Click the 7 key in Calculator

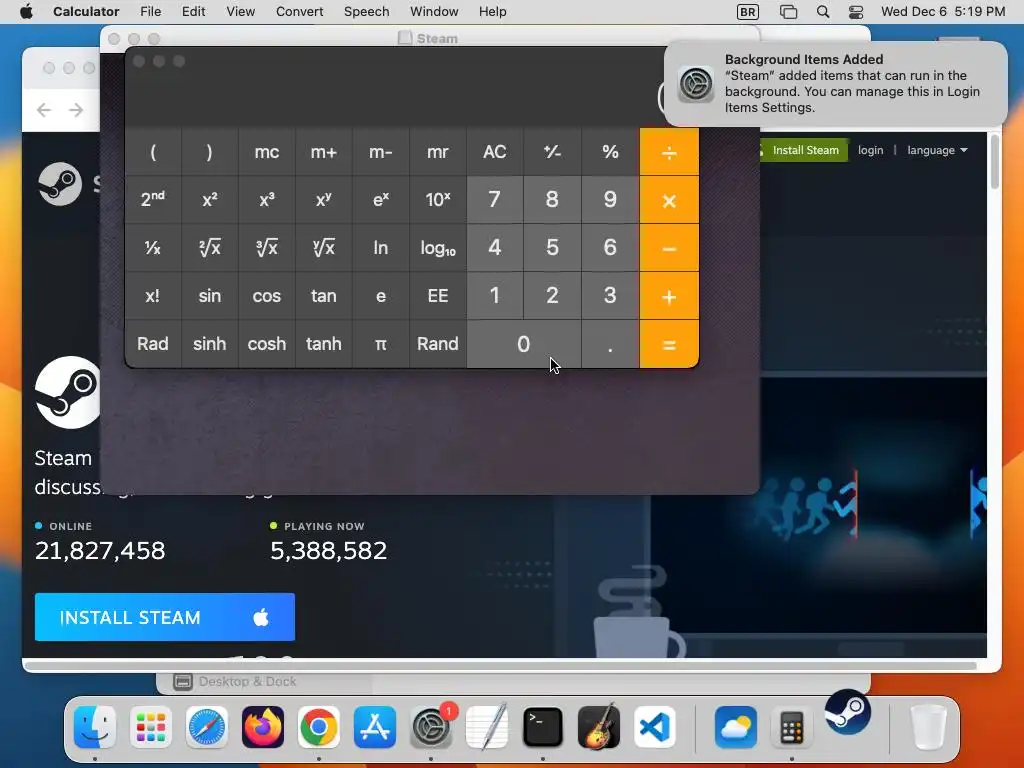[494, 199]
